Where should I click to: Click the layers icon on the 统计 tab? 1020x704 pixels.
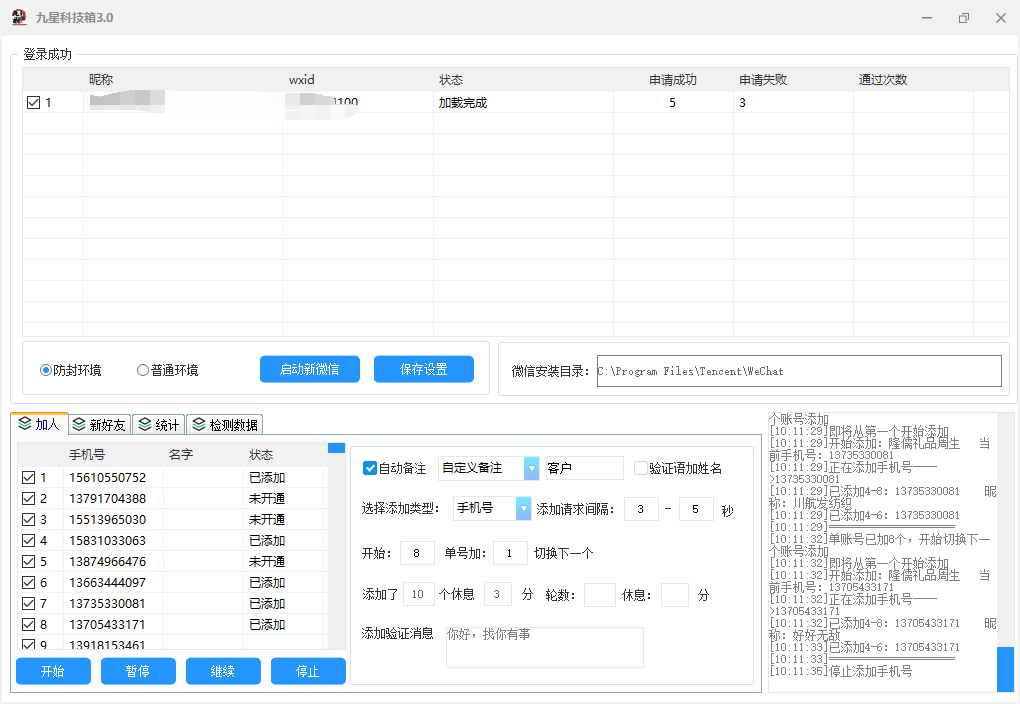145,425
